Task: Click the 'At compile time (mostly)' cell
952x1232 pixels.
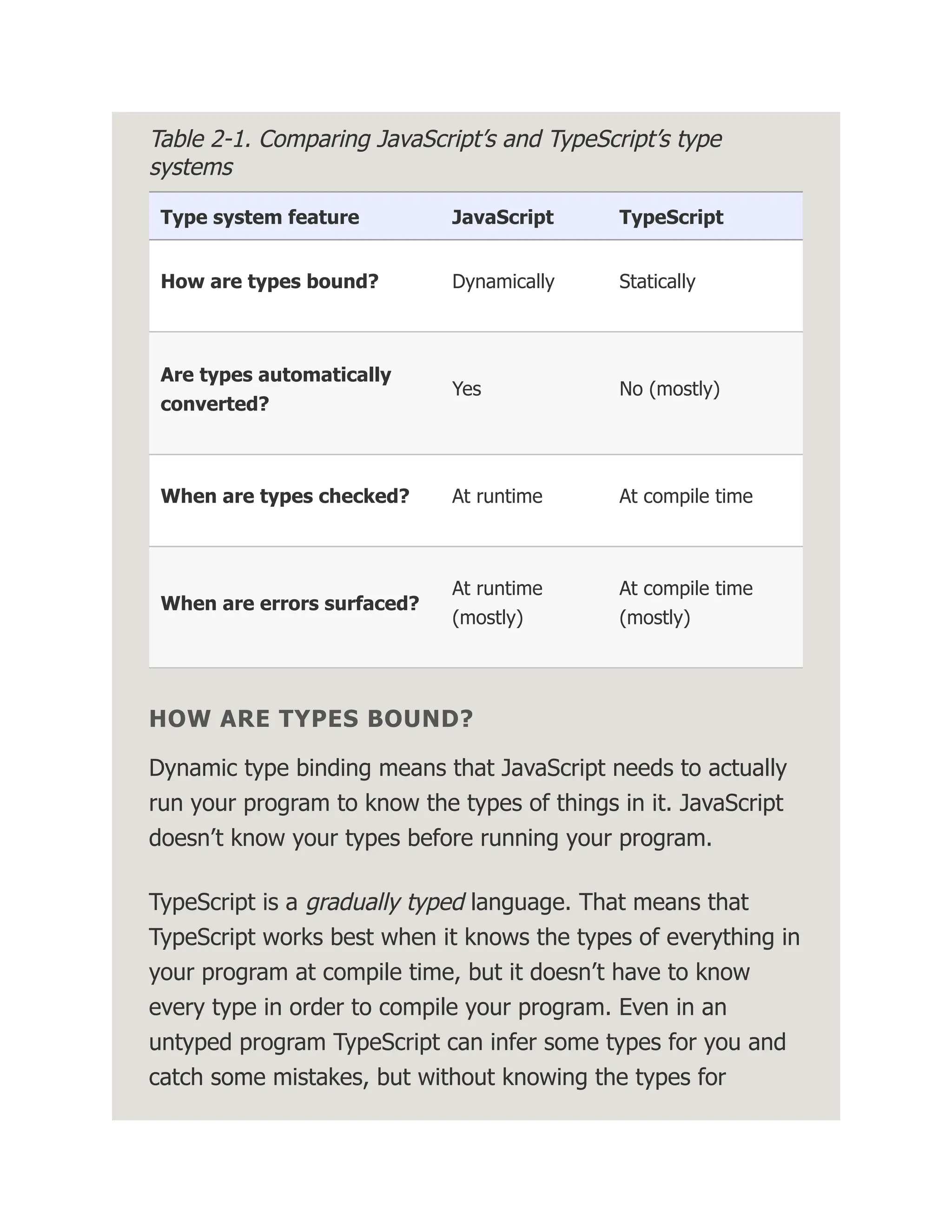Action: point(685,603)
